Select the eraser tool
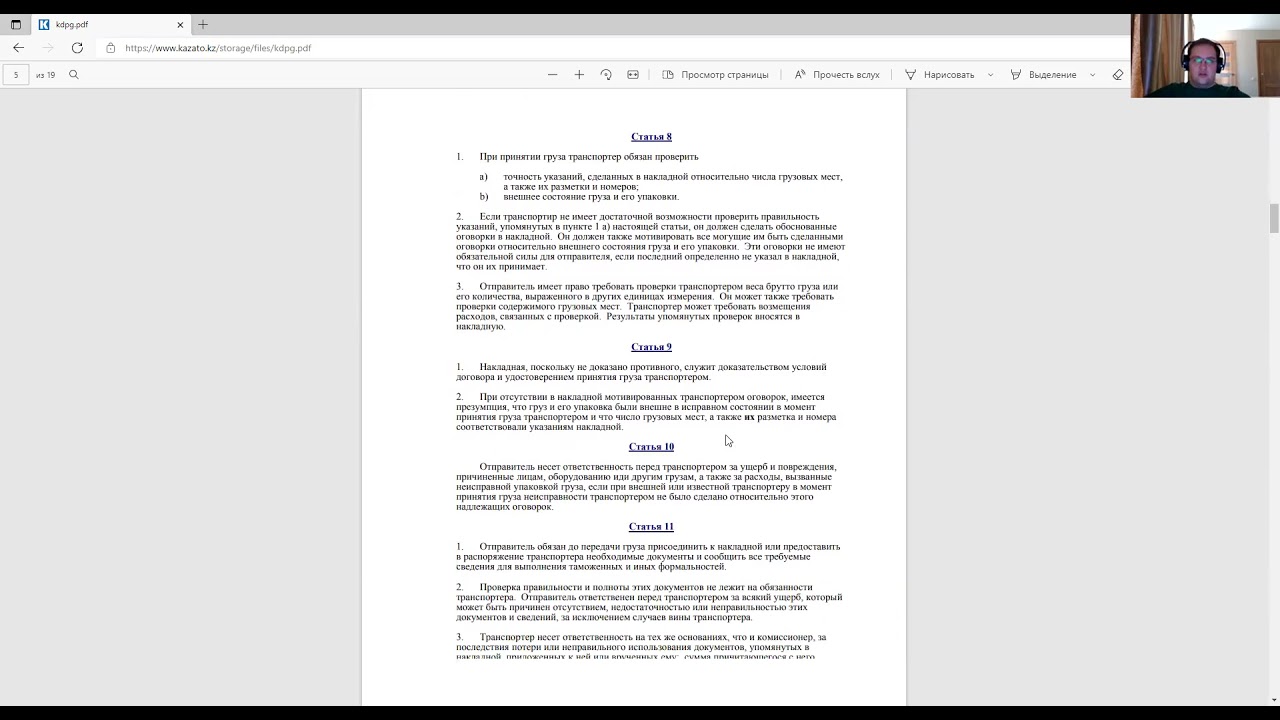 [x=1118, y=75]
